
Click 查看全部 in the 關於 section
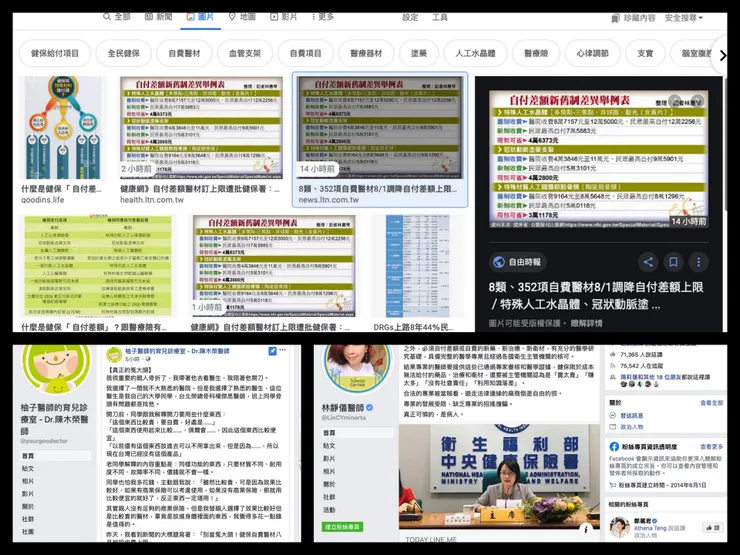click(712, 403)
